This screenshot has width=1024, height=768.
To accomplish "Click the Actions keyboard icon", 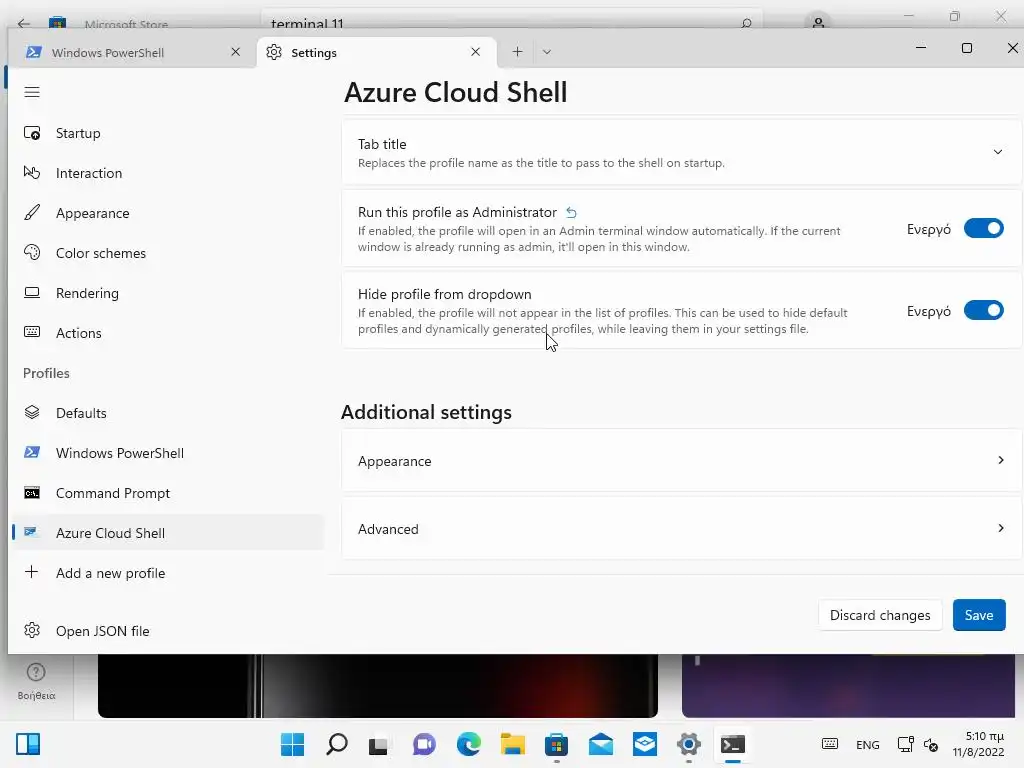I will tap(32, 332).
